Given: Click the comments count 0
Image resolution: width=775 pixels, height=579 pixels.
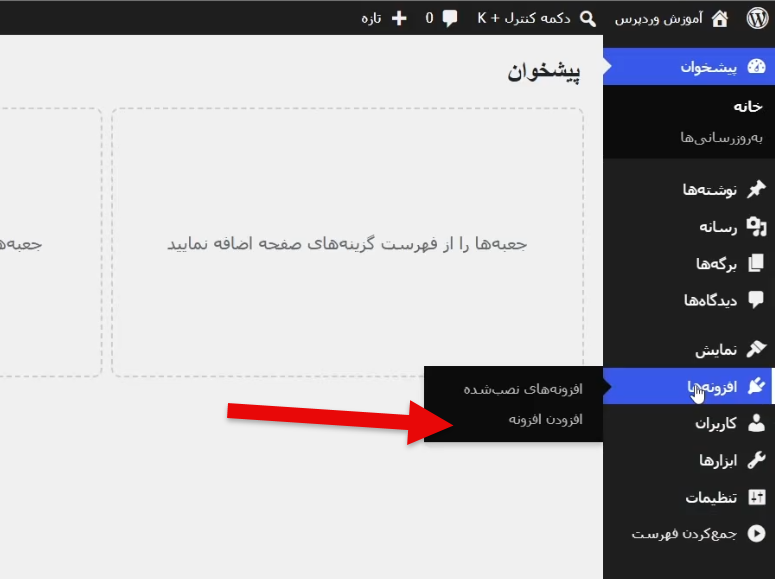Looking at the screenshot, I should 430,18.
